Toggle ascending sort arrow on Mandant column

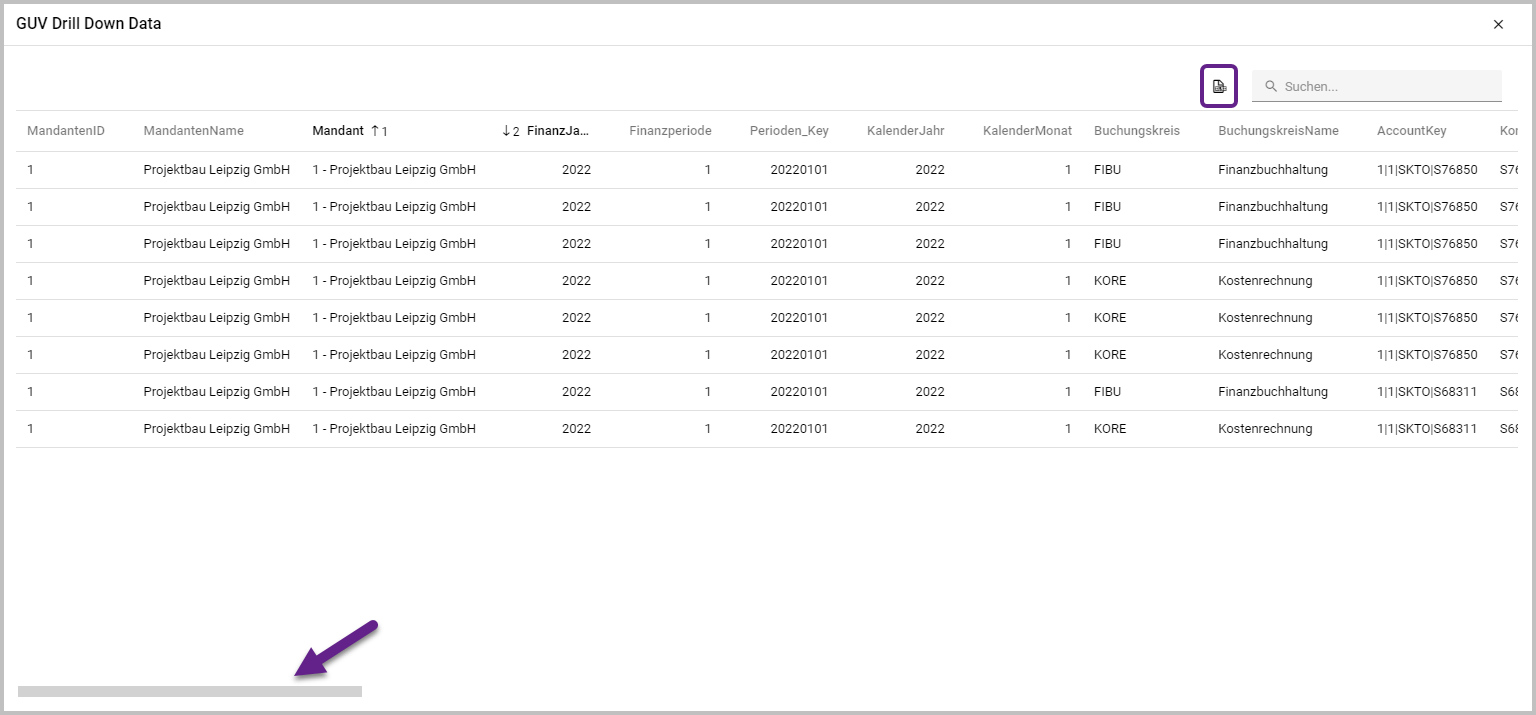(x=375, y=131)
